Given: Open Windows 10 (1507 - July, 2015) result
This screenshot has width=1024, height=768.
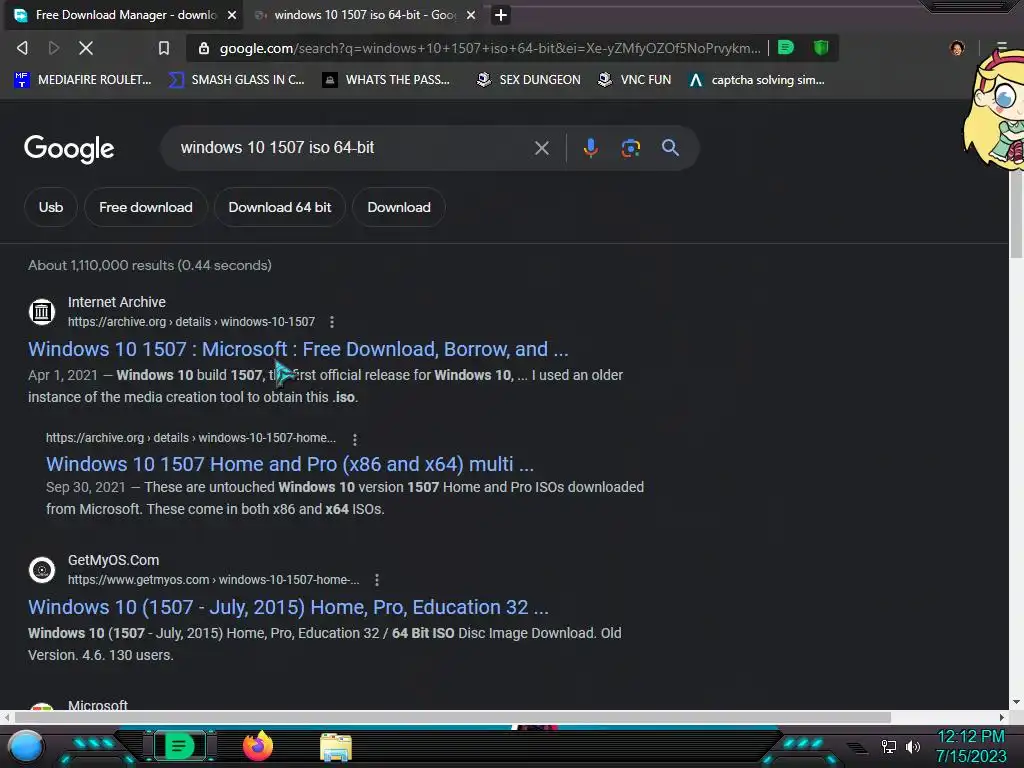Looking at the screenshot, I should tap(288, 607).
